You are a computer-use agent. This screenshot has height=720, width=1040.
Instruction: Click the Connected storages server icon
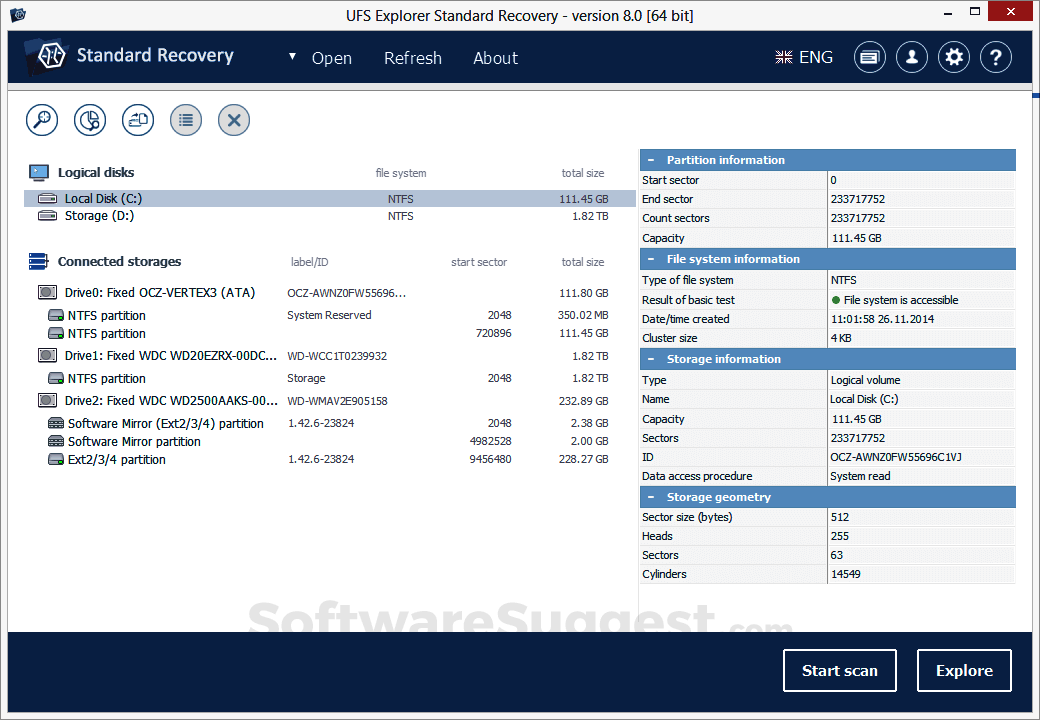click(x=38, y=262)
